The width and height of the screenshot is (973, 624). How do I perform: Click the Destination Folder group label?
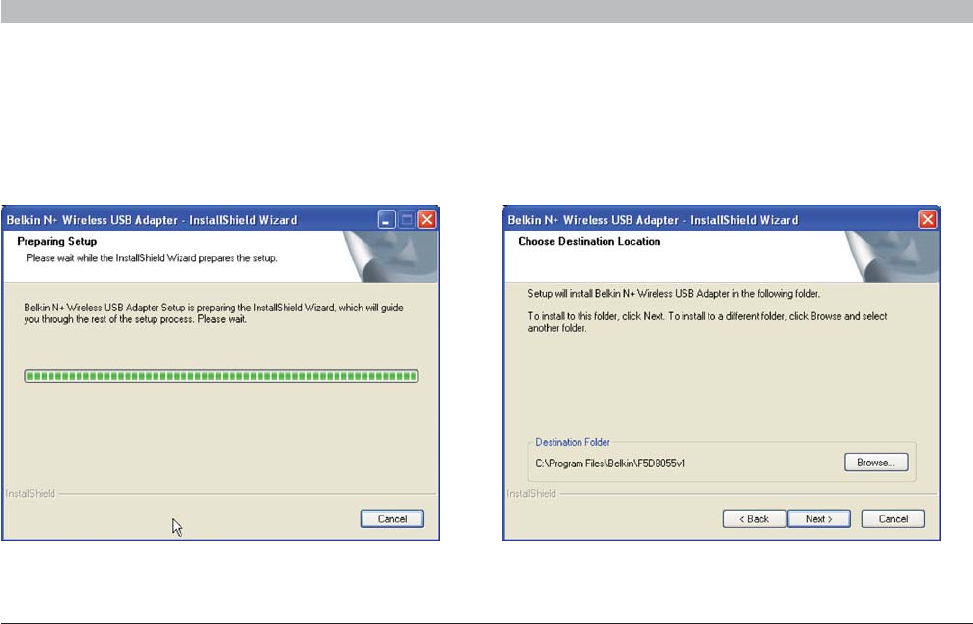click(572, 442)
